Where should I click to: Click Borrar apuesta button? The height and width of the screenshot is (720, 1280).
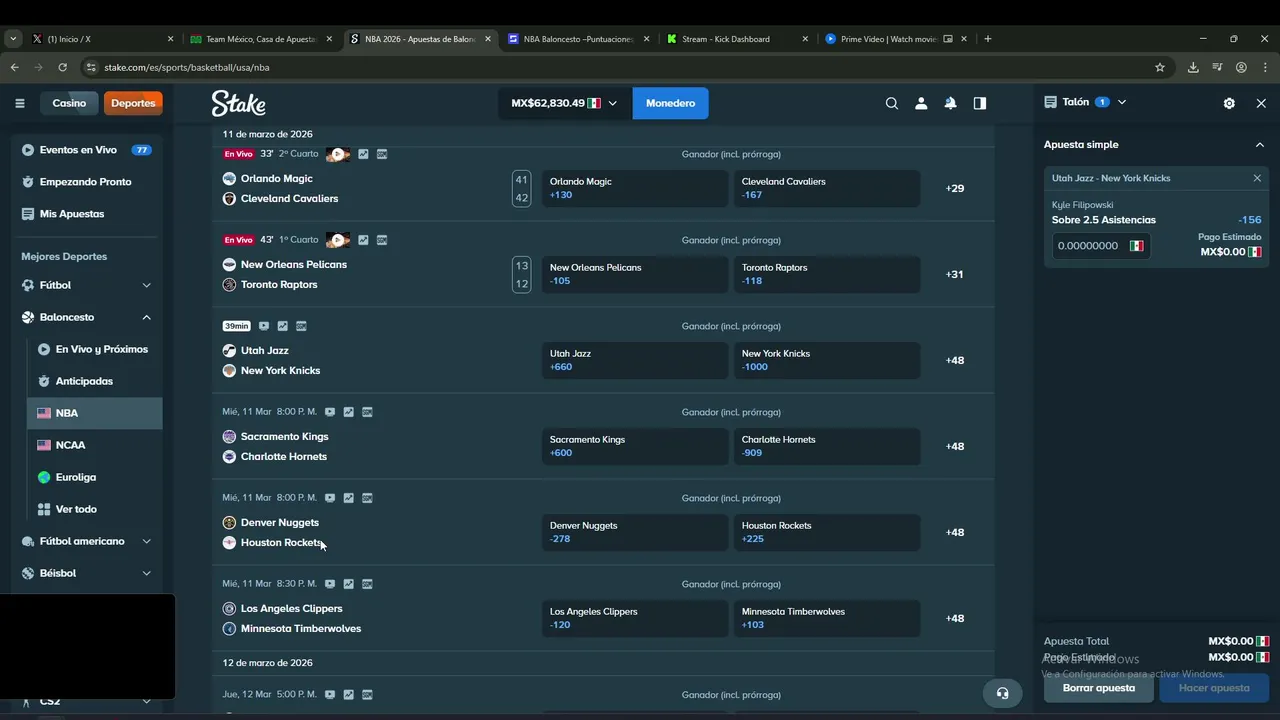(1099, 688)
